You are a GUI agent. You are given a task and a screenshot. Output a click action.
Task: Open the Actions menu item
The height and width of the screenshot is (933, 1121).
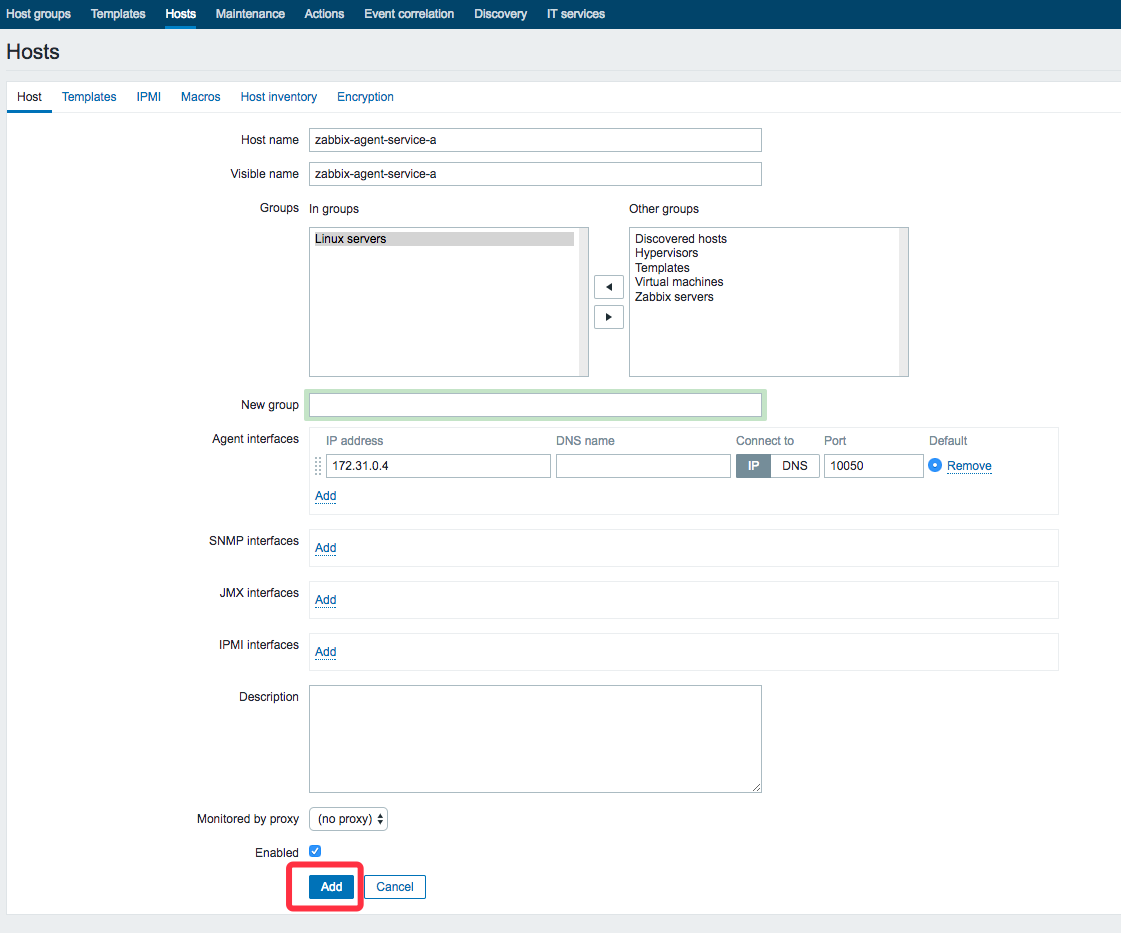pyautogui.click(x=325, y=14)
